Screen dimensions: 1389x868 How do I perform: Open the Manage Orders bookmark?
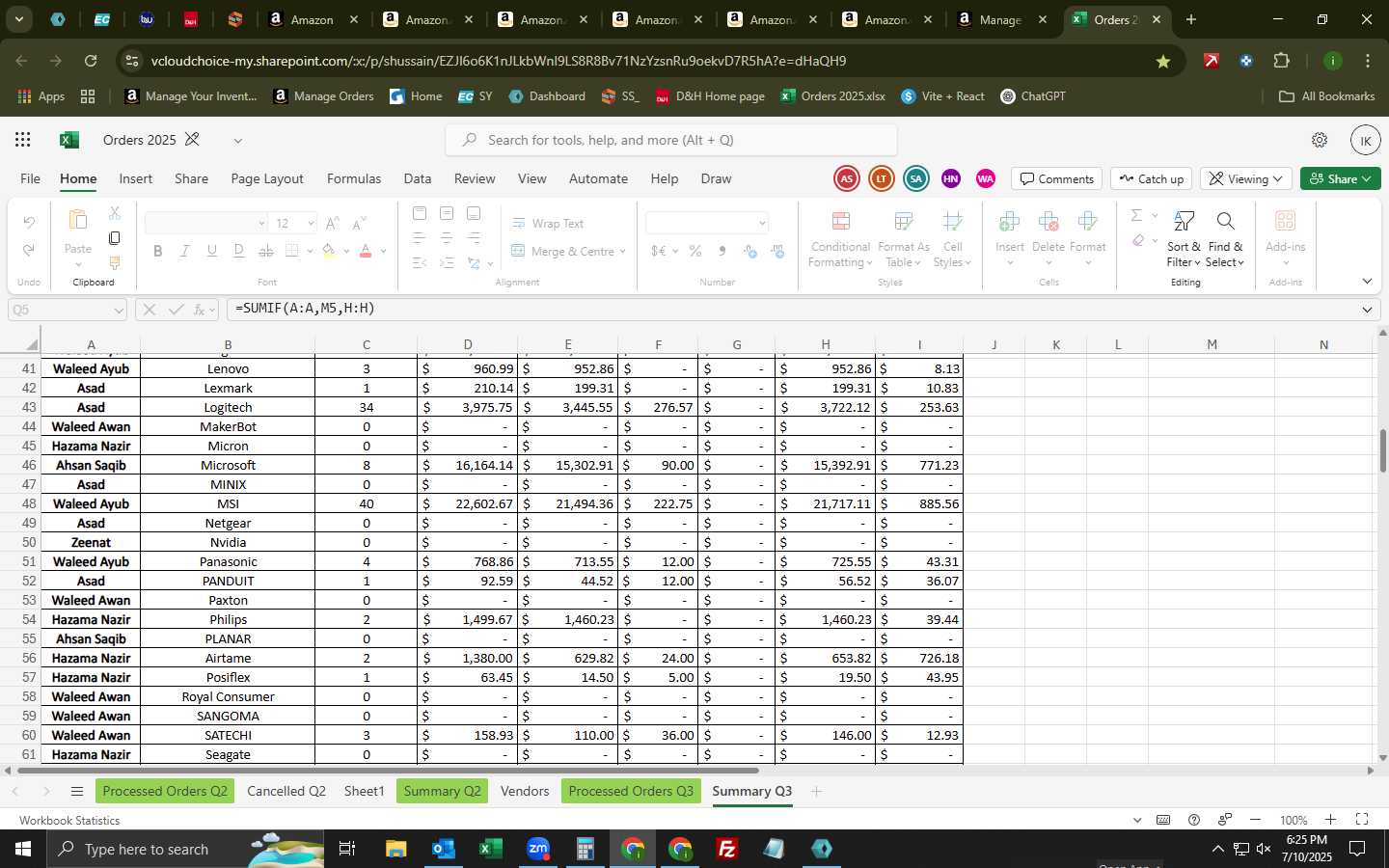click(x=323, y=96)
